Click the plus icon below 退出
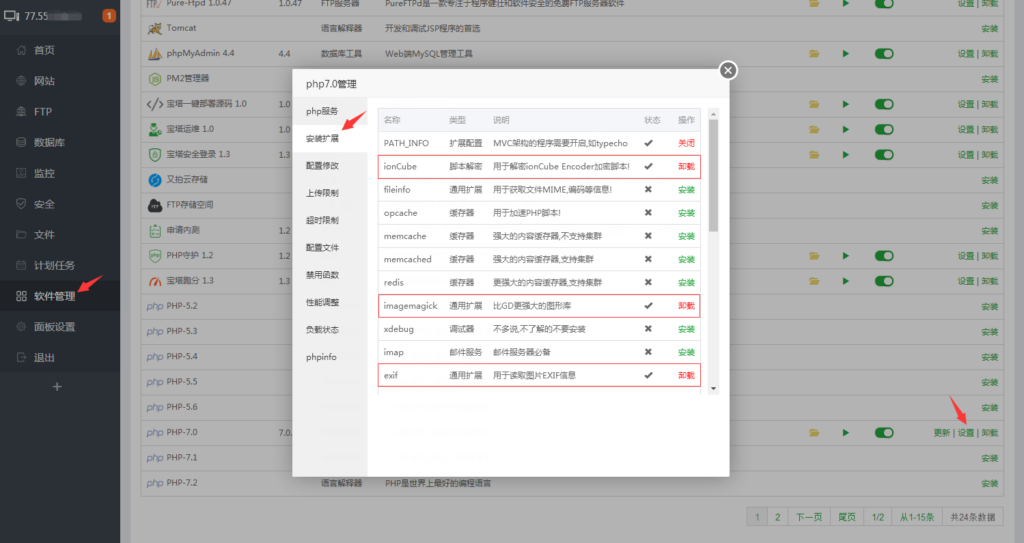Viewport: 1024px width, 543px height. coord(57,387)
